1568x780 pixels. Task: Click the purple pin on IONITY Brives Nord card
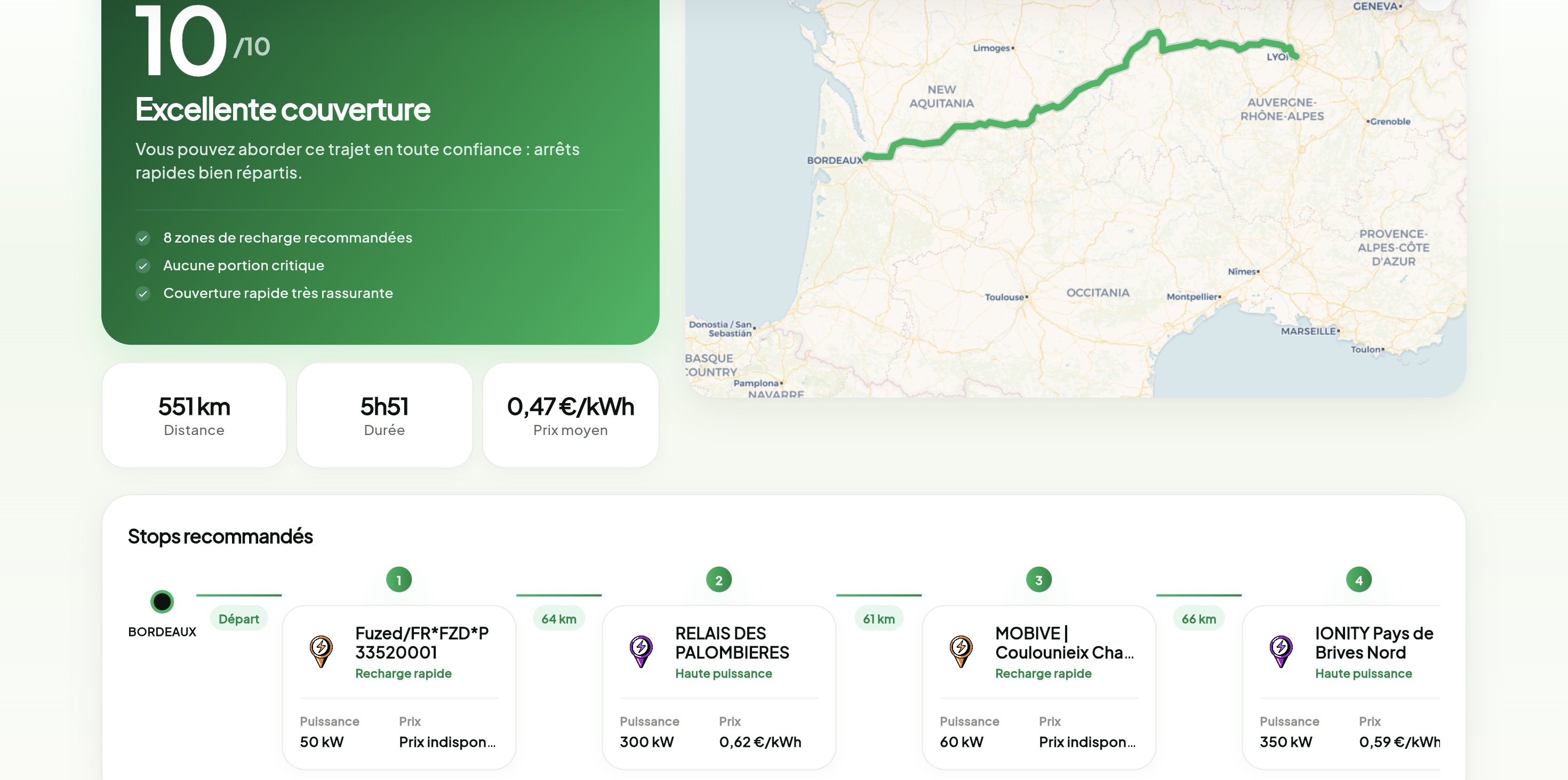(x=1281, y=650)
